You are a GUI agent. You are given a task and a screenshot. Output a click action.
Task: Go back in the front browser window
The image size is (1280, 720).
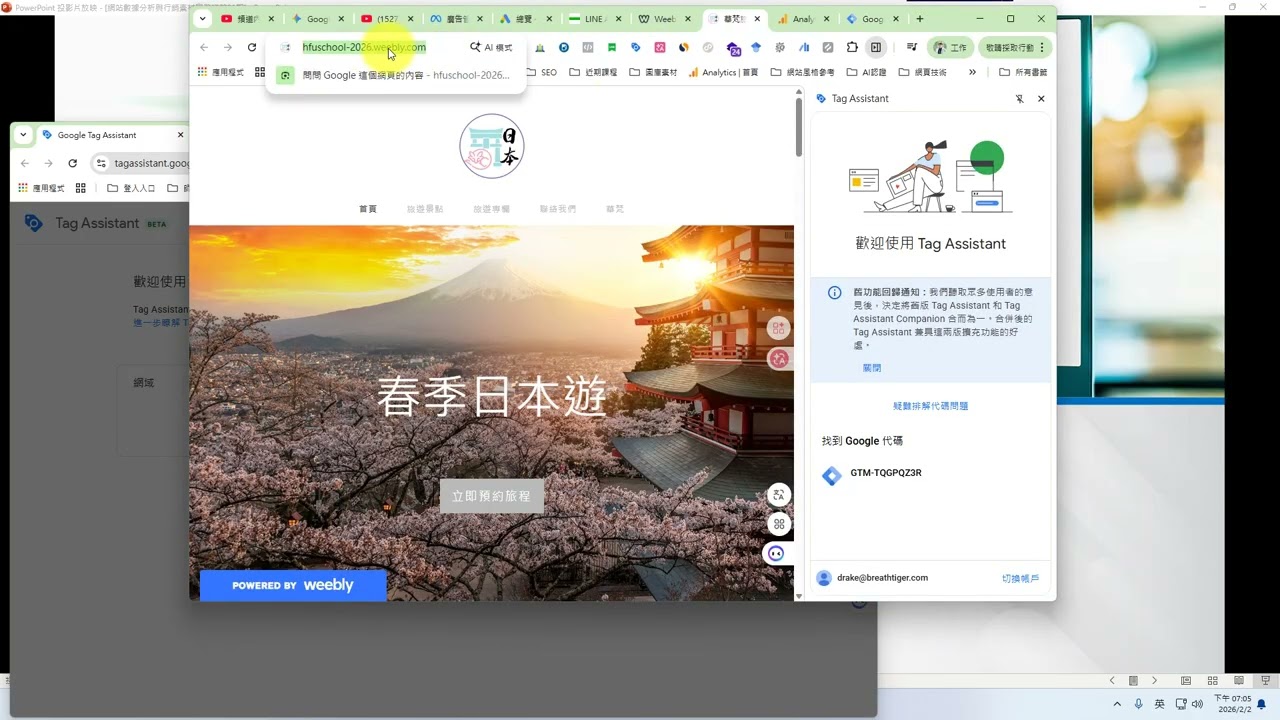click(204, 47)
